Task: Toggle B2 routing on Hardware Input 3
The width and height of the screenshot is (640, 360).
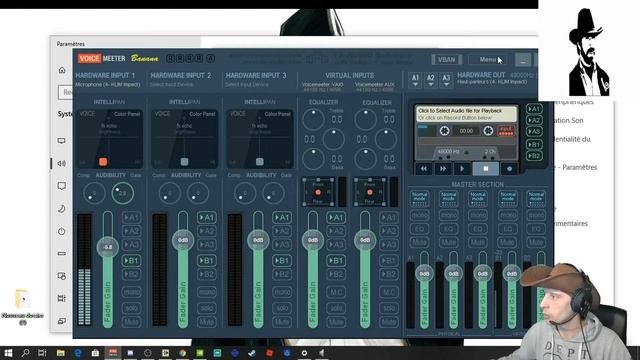Action: click(x=282, y=274)
